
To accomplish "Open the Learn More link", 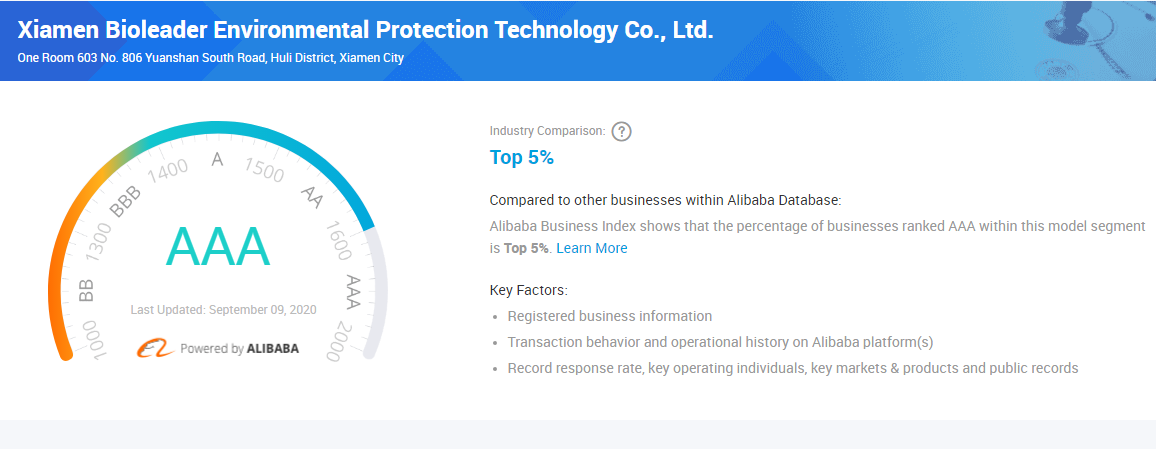I will pyautogui.click(x=591, y=248).
